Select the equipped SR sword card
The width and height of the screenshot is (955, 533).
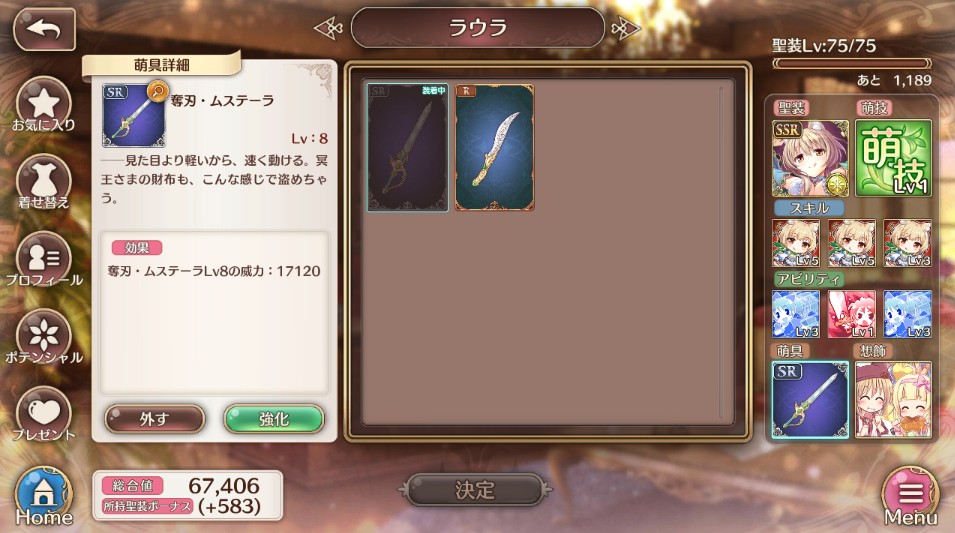[x=407, y=147]
